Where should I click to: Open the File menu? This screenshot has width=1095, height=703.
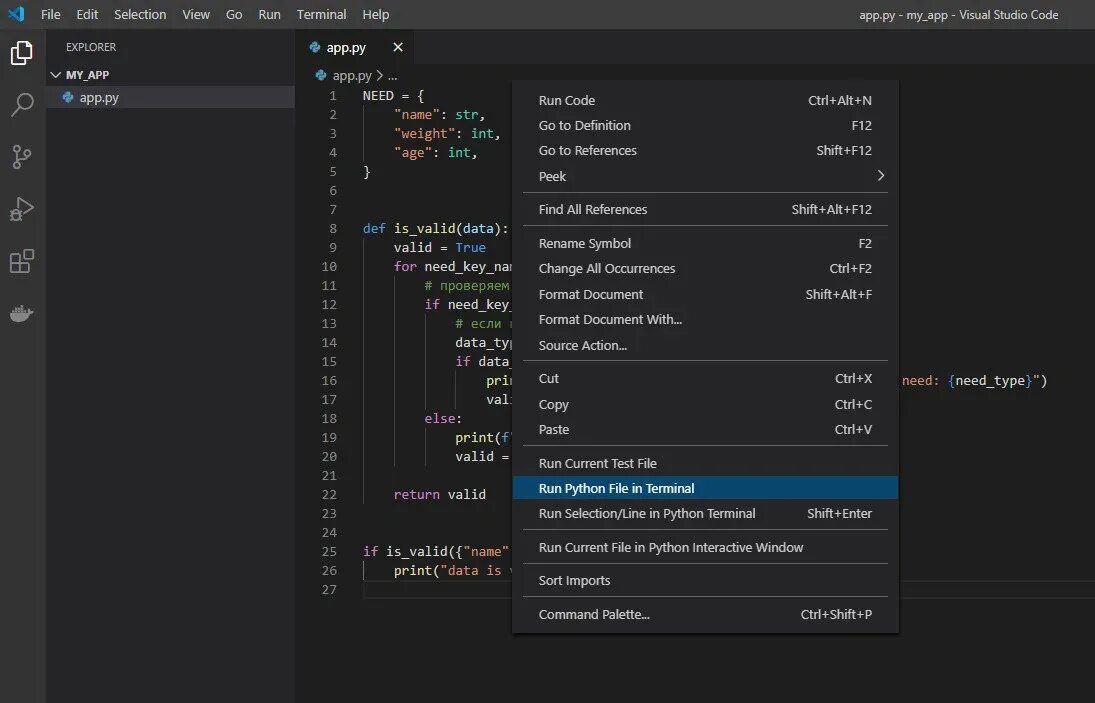pos(50,14)
